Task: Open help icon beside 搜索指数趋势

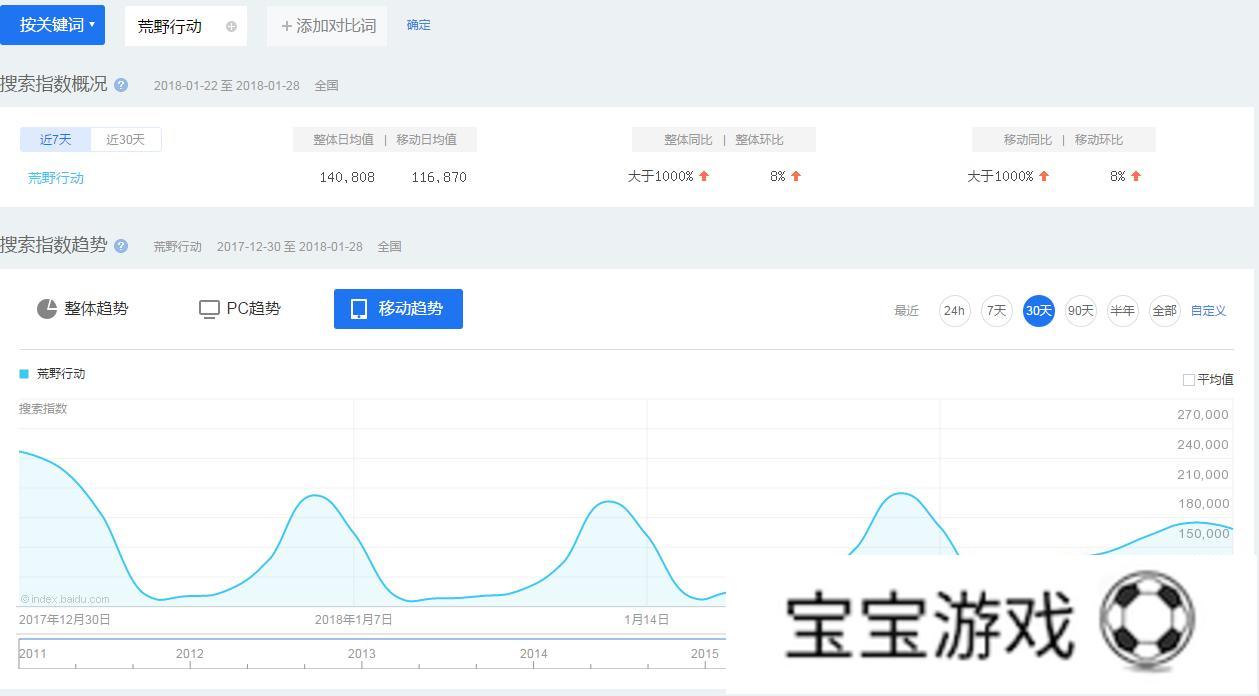Action: [x=121, y=246]
